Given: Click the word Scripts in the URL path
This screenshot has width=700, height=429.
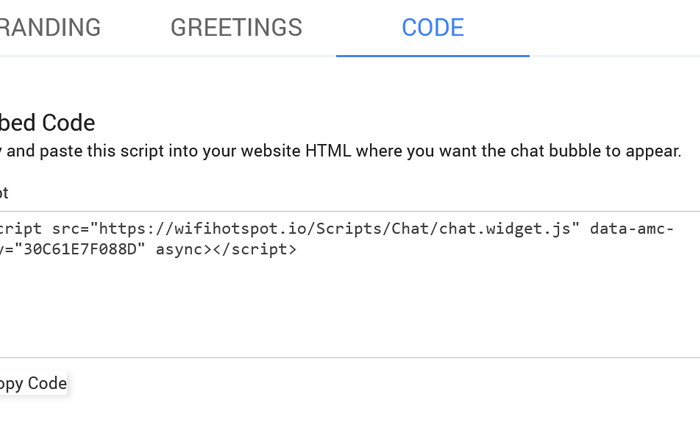Looking at the screenshot, I should click(353, 229).
